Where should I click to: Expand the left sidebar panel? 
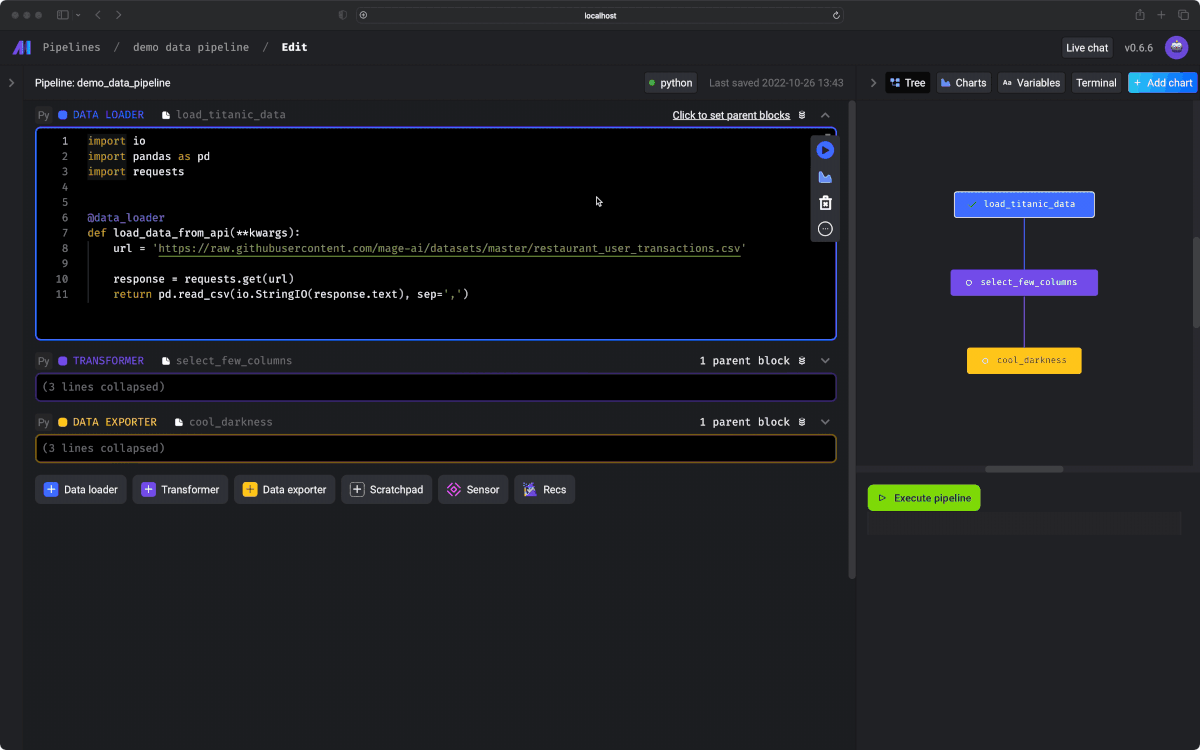11,83
